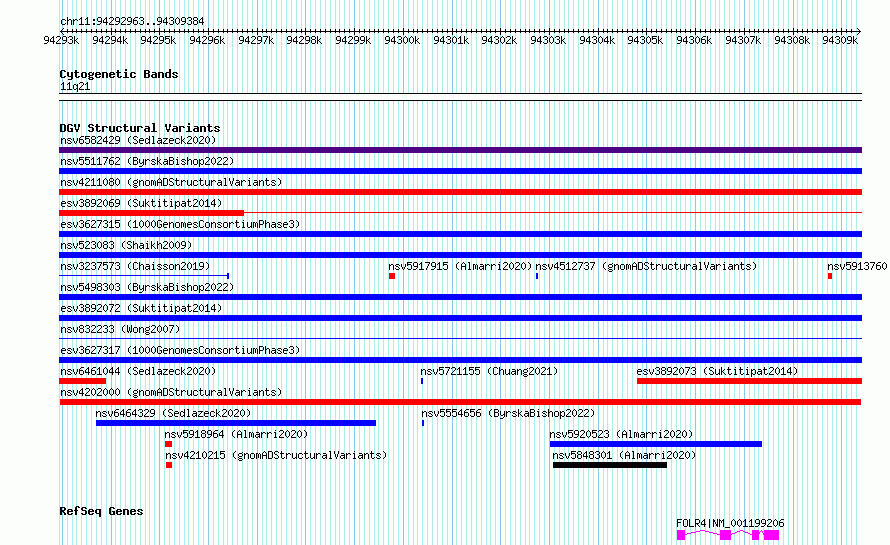Click the tiny blue nsv5721155 marker
Image resolution: width=890 pixels, height=545 pixels.
(x=422, y=381)
